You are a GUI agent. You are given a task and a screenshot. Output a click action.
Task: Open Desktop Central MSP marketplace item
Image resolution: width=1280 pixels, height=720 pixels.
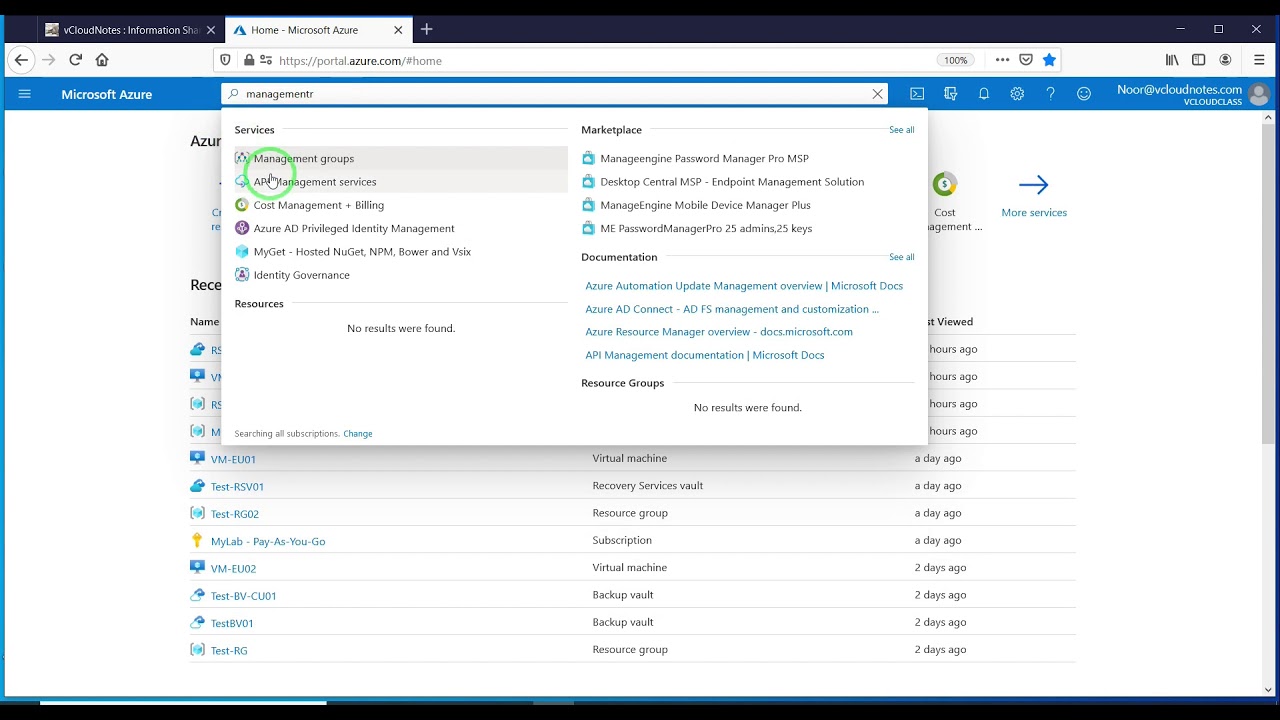click(x=732, y=182)
